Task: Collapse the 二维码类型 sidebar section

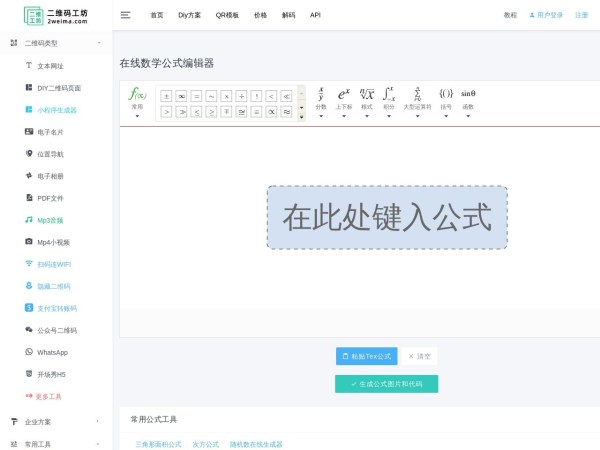Action: [98, 43]
